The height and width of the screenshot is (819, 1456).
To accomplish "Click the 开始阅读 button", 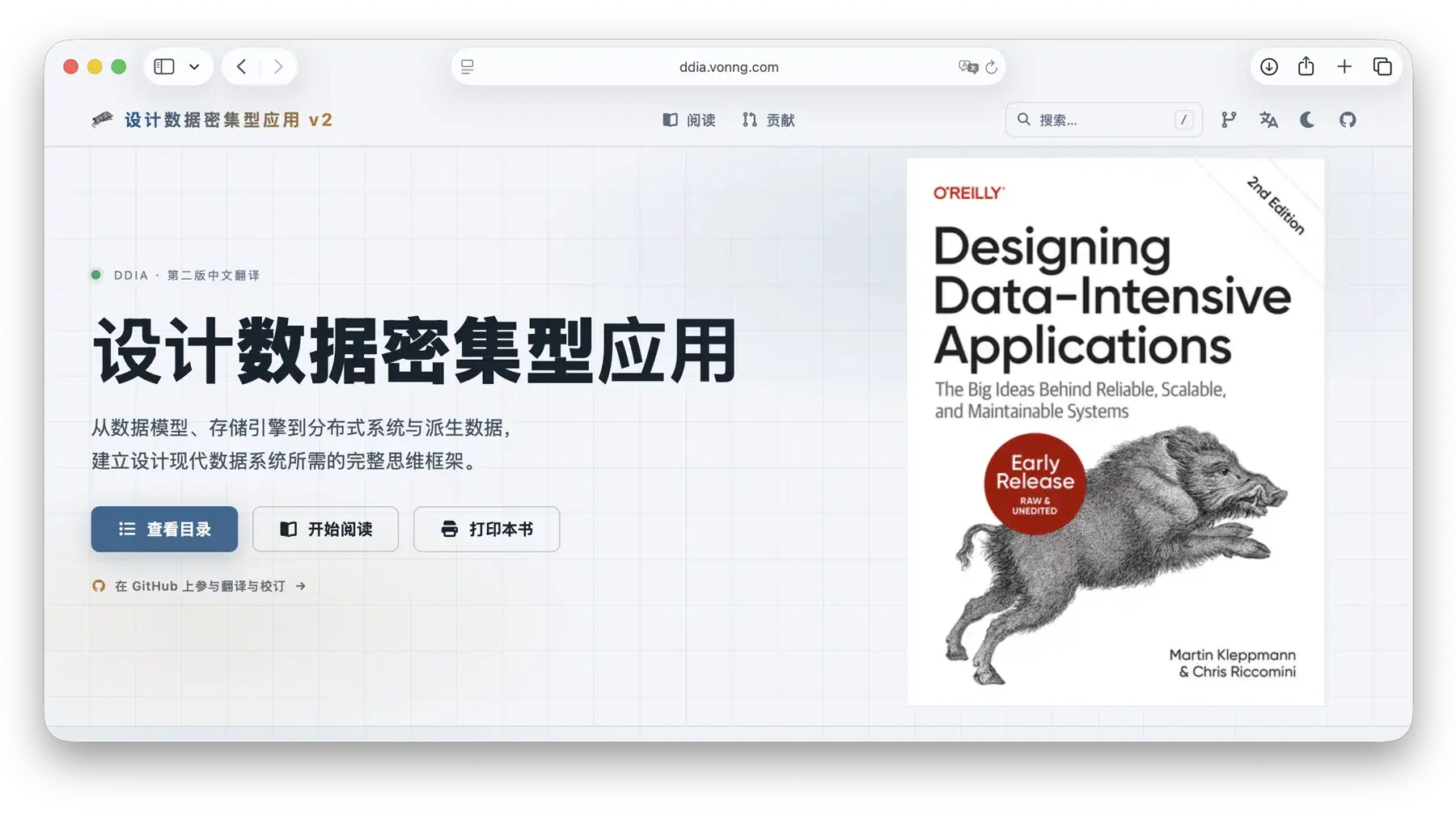I will point(325,529).
